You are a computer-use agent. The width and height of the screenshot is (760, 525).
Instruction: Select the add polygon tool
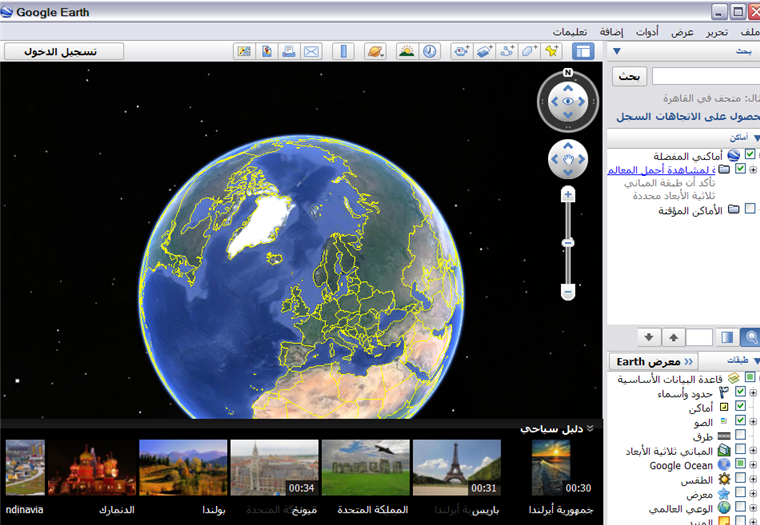[x=528, y=51]
